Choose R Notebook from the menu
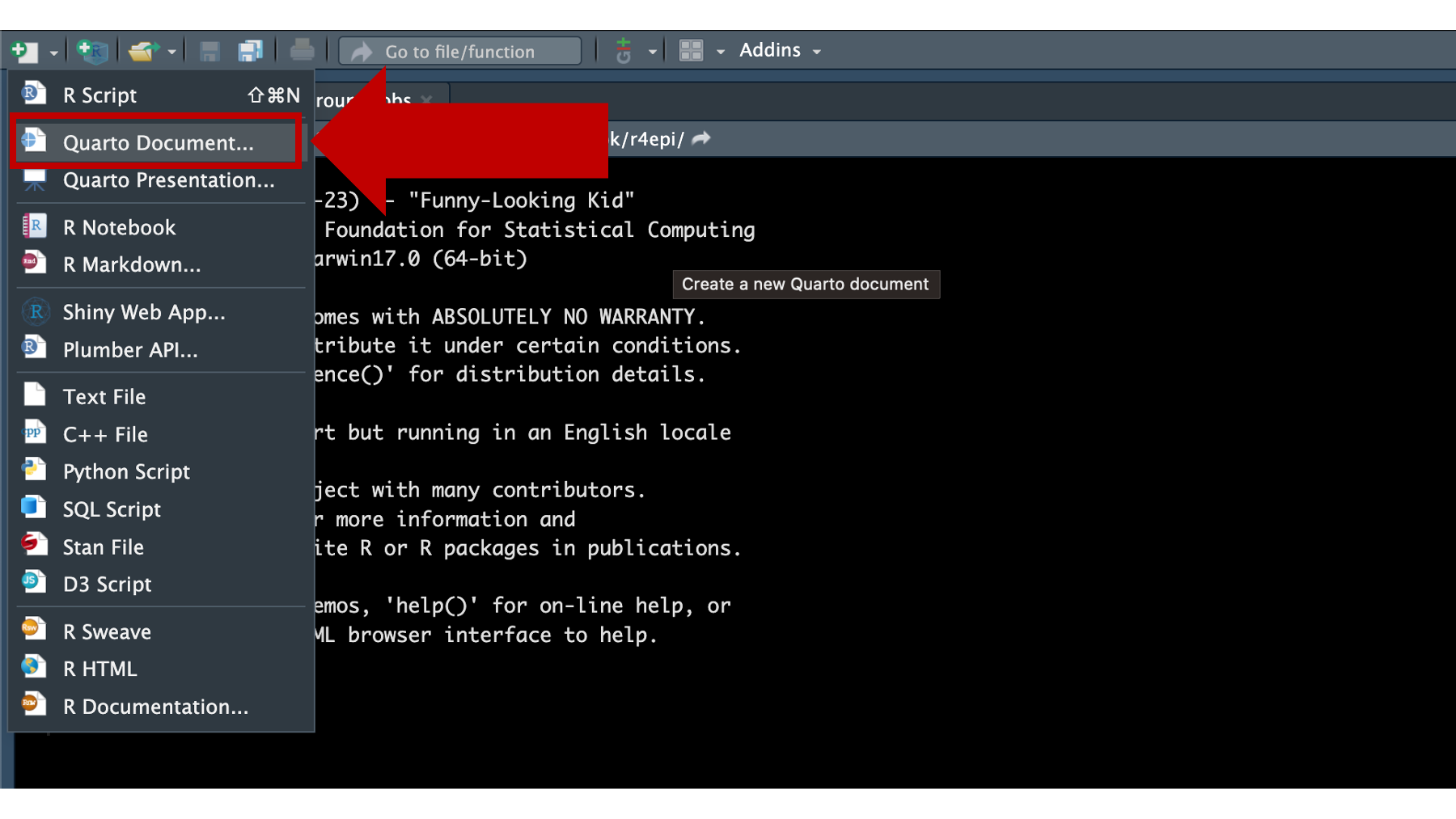Image resolution: width=1456 pixels, height=819 pixels. (x=161, y=227)
